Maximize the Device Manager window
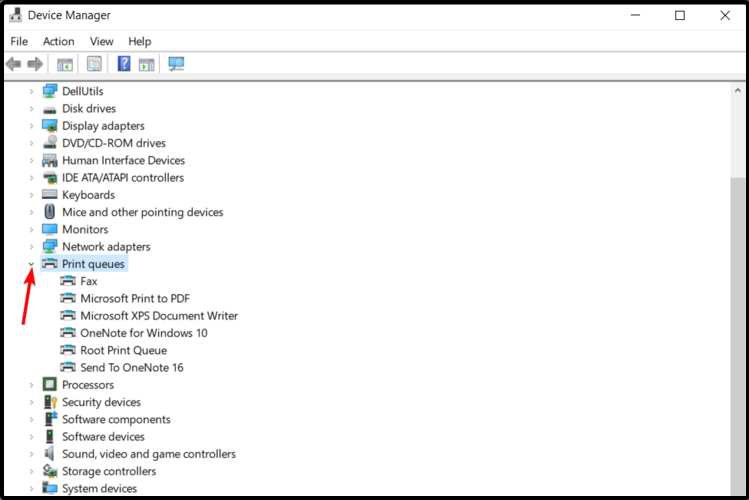The image size is (749, 500). 680,15
